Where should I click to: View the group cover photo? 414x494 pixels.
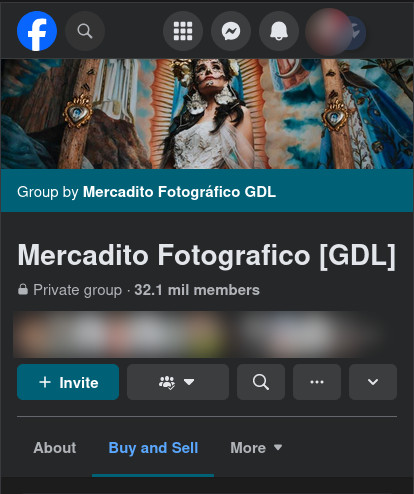(x=207, y=114)
